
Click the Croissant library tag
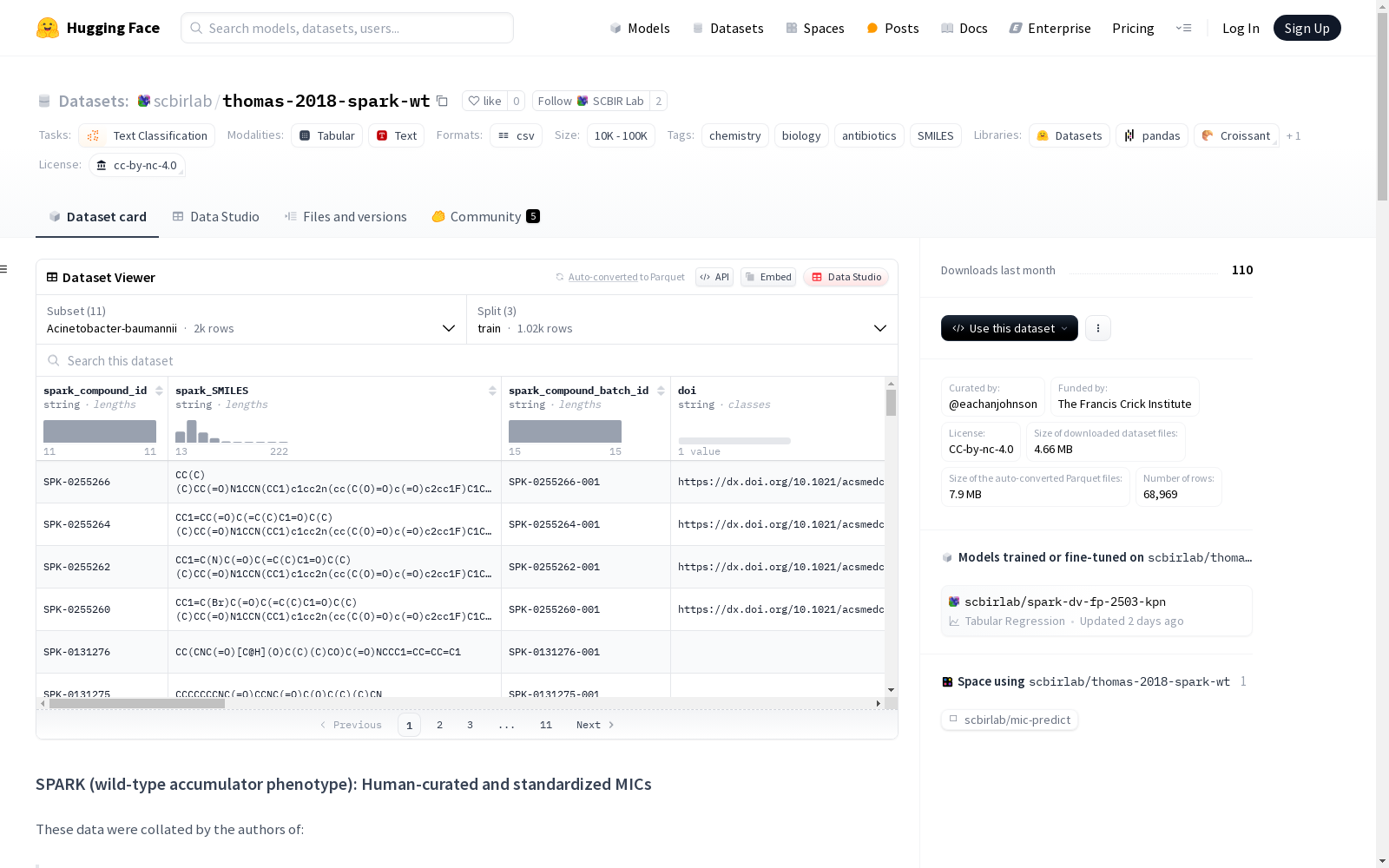click(1236, 135)
